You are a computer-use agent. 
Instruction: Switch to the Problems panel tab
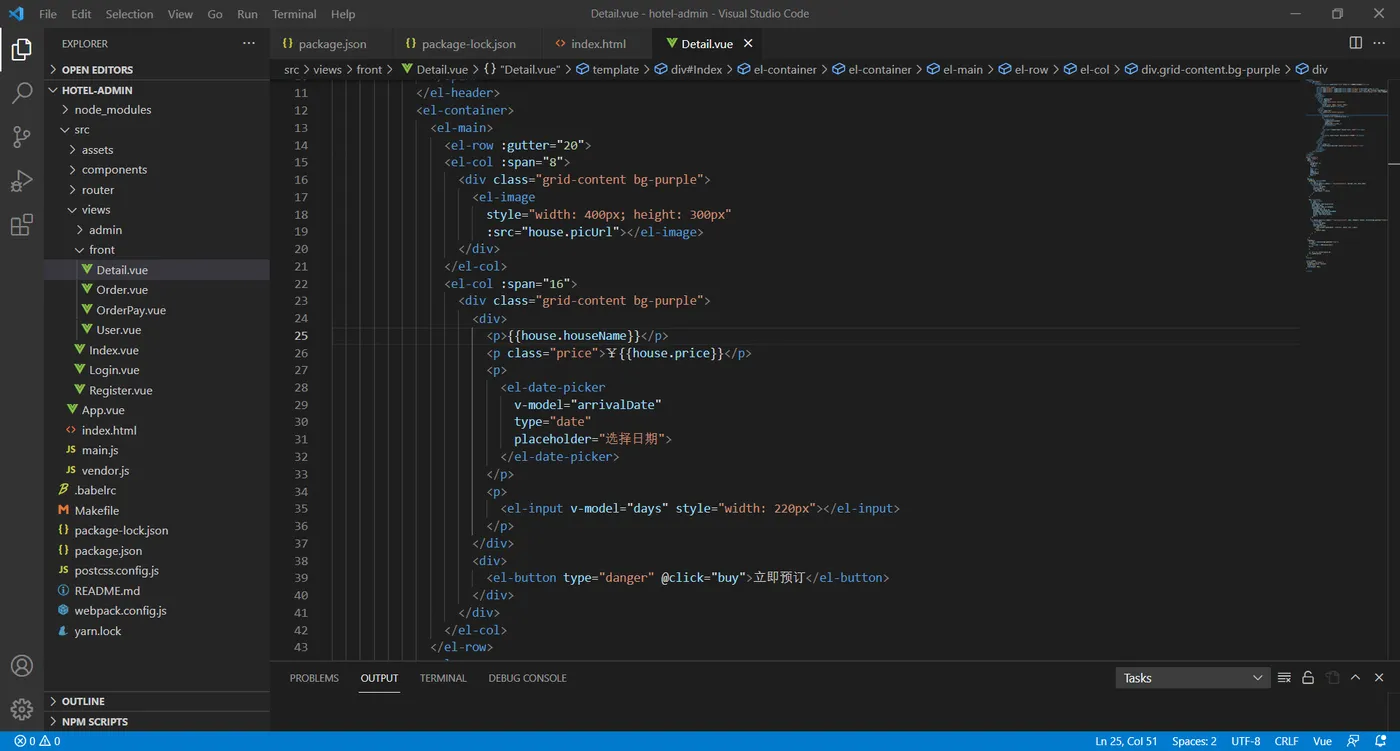[314, 678]
